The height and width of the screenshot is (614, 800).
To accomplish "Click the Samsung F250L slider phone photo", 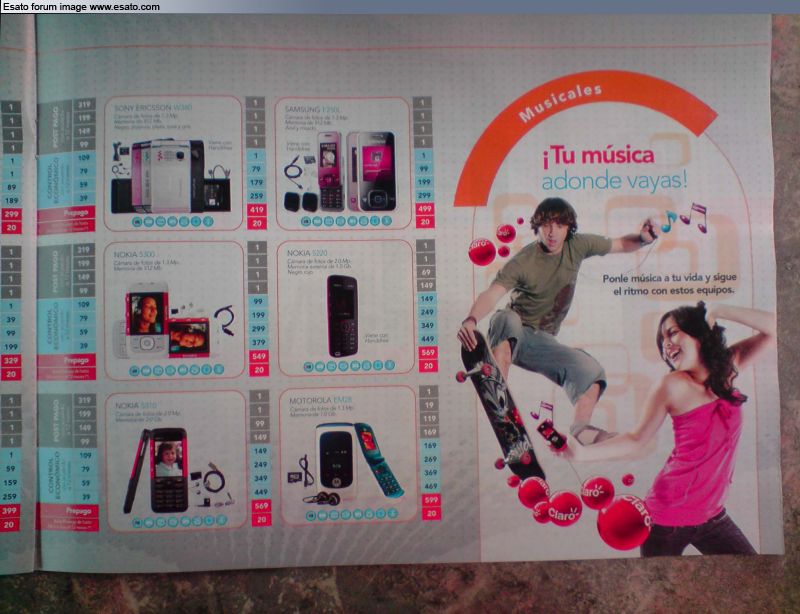I will click(357, 171).
